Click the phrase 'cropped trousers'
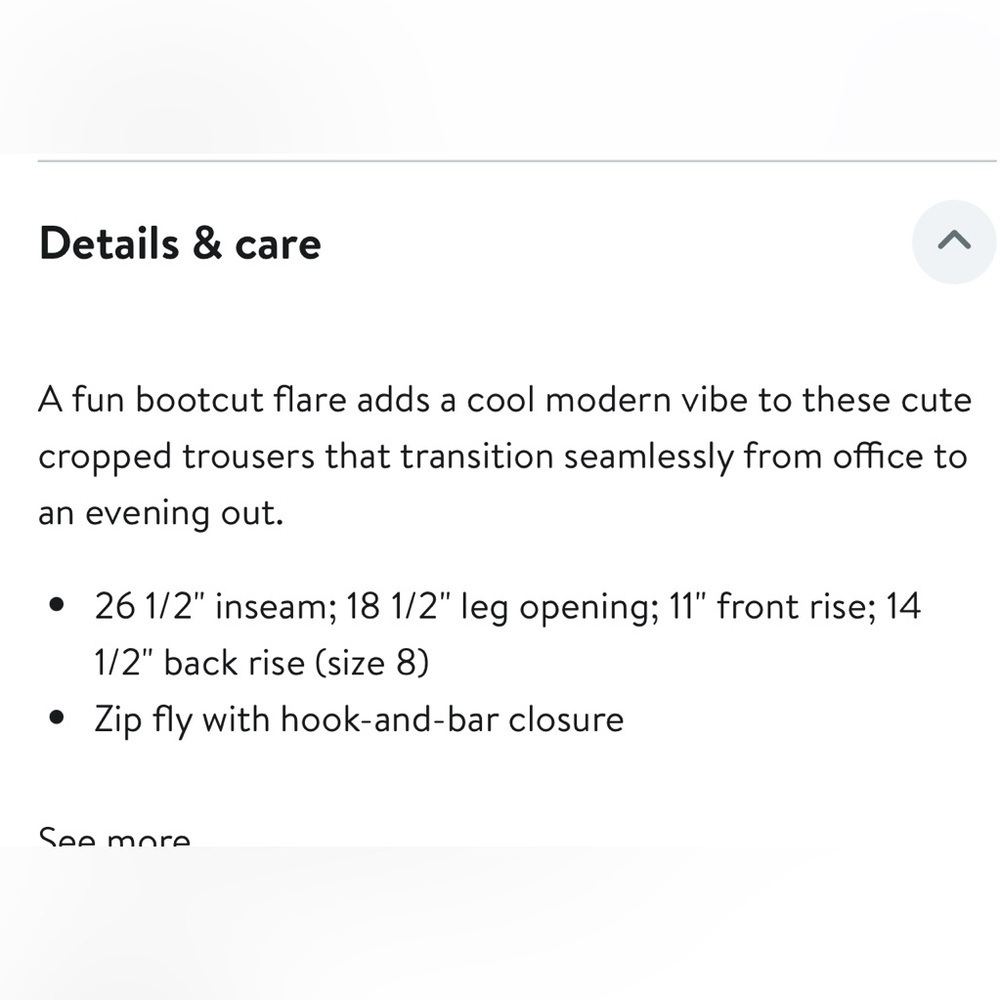This screenshot has width=1000, height=1000. (x=177, y=458)
